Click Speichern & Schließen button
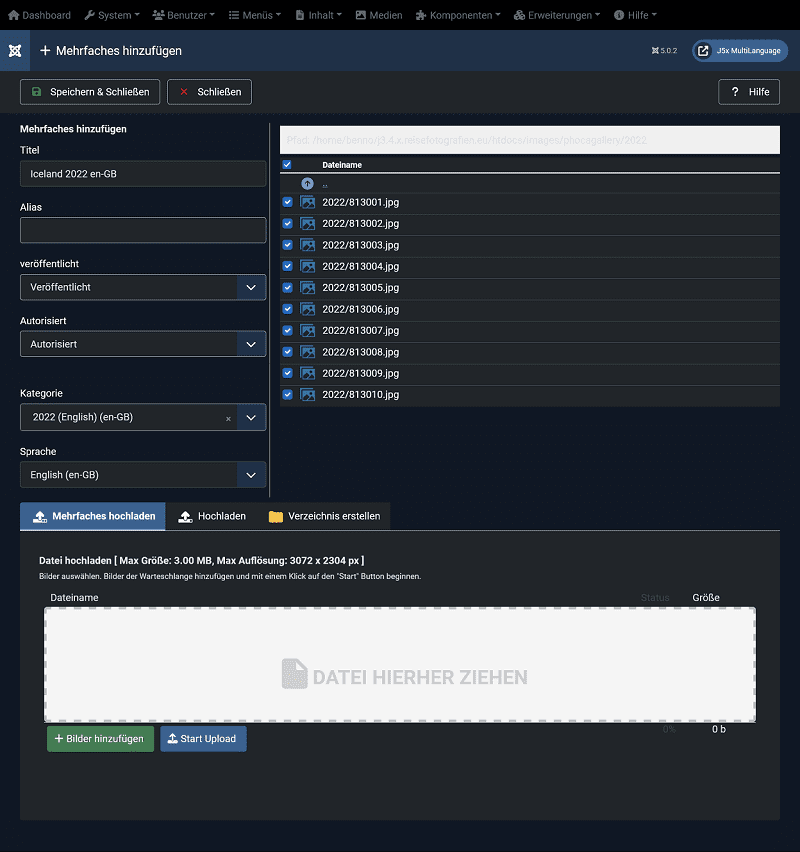The image size is (800, 852). (x=90, y=92)
